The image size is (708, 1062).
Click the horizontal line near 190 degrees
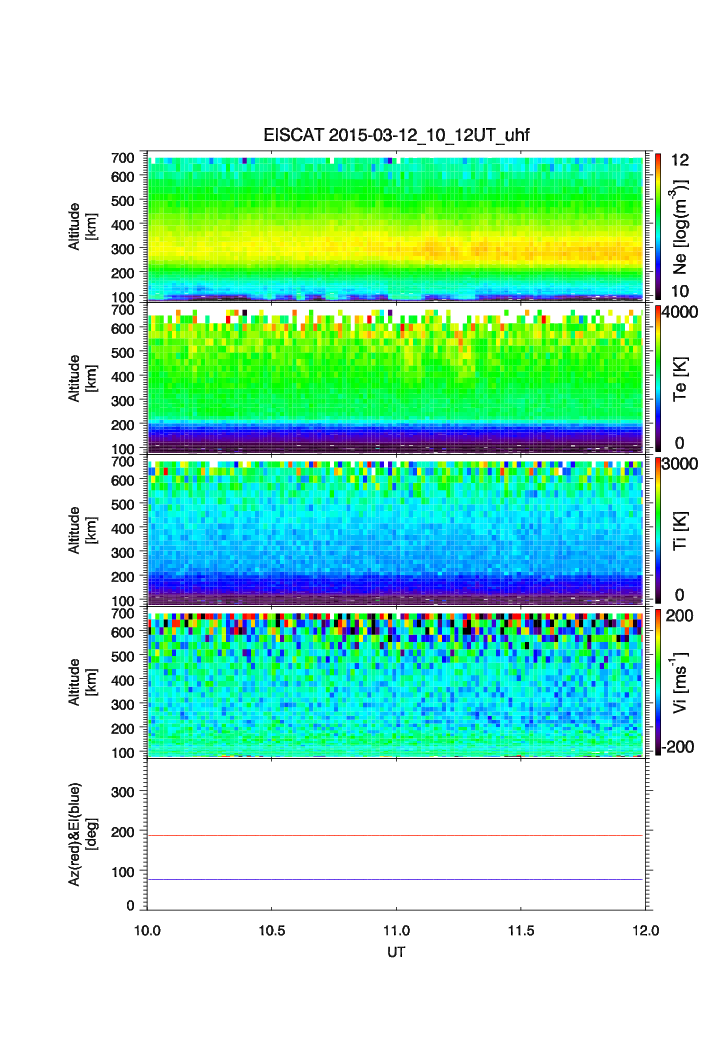point(395,835)
